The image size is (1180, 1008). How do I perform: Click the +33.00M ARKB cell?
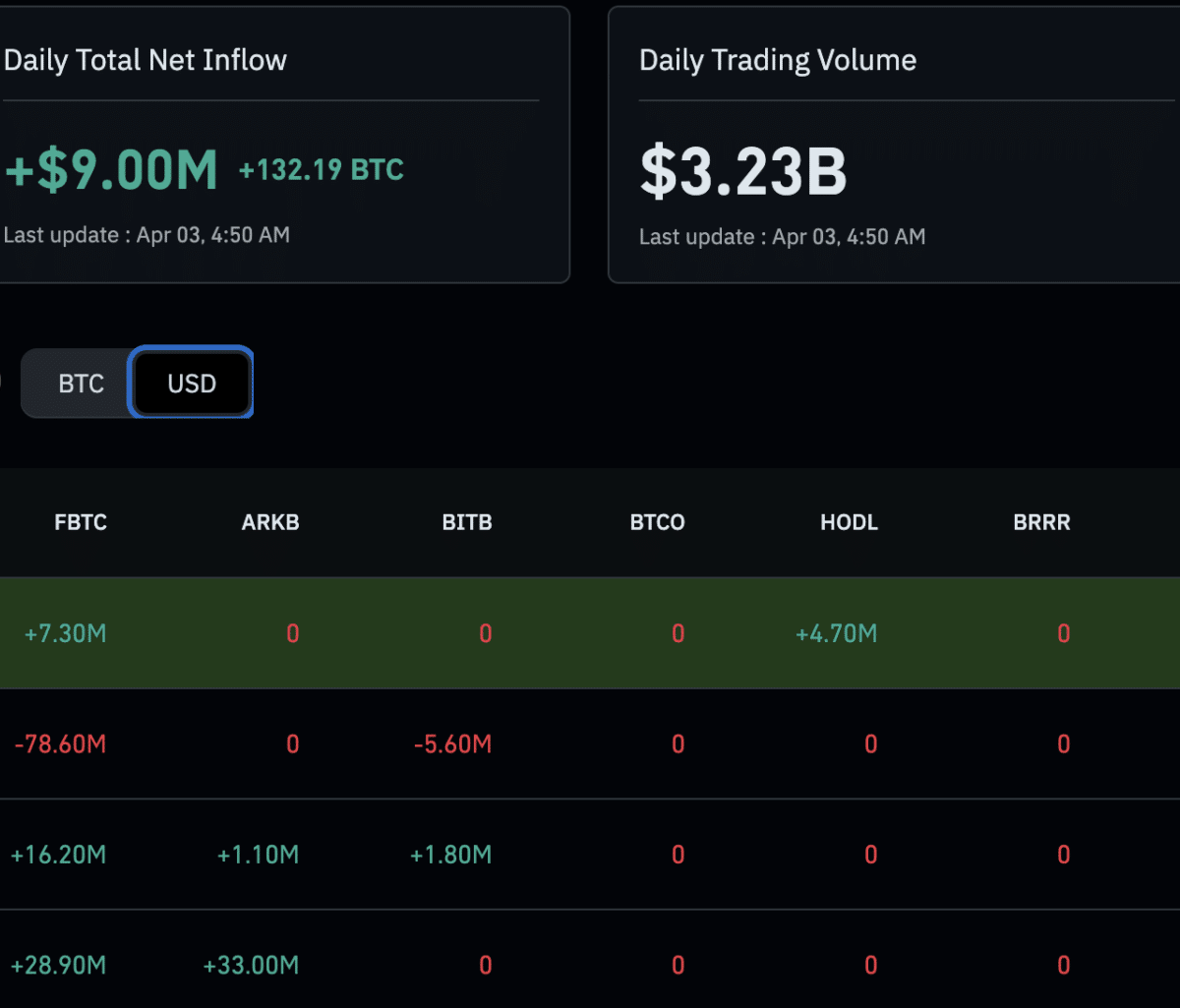point(251,966)
